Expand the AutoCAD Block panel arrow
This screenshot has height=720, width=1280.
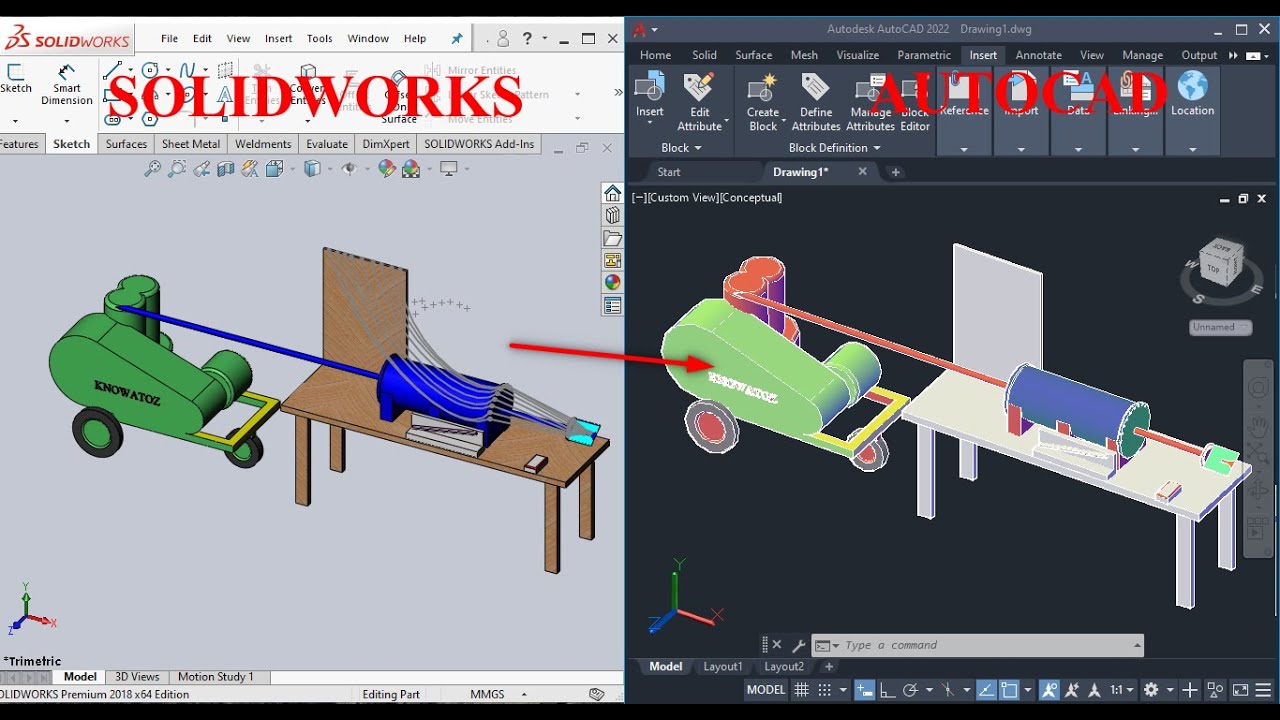[x=698, y=148]
